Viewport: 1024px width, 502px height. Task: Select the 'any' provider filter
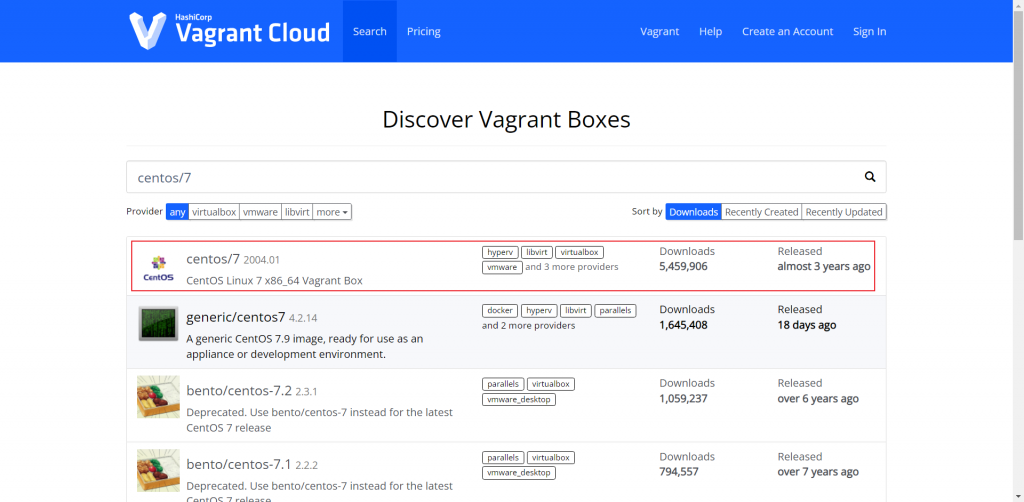(x=177, y=212)
